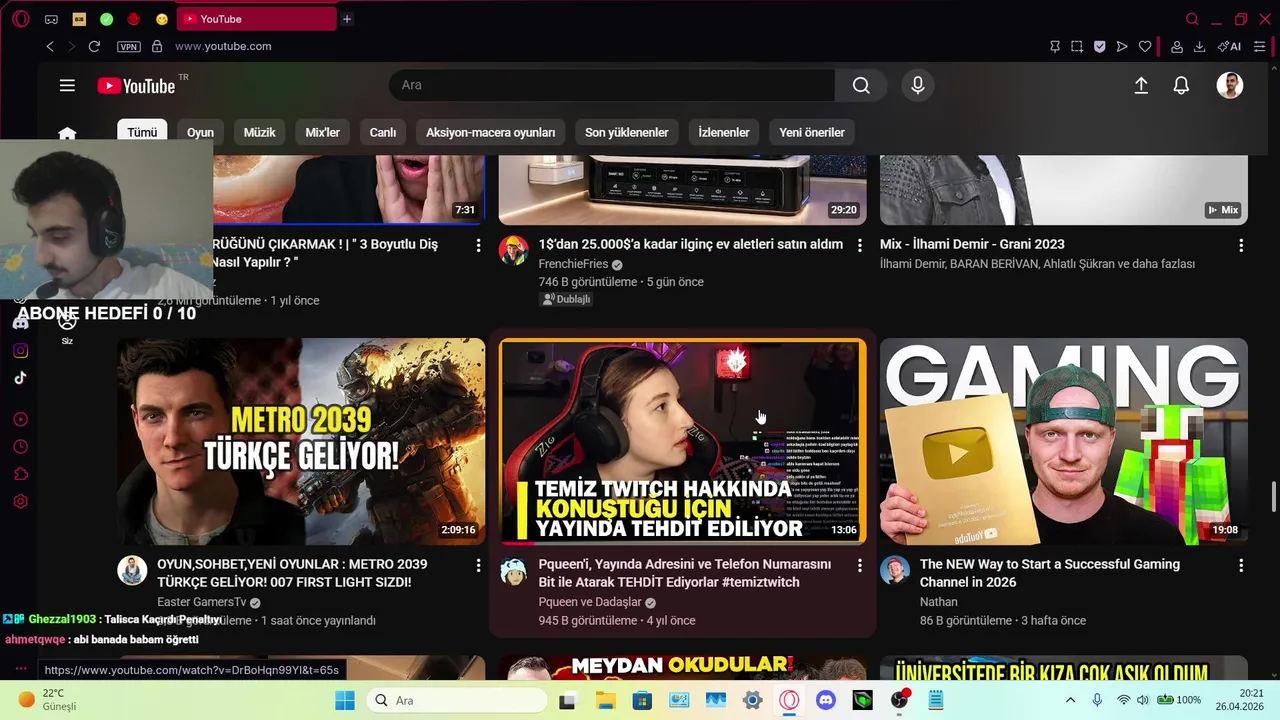1280x720 pixels.
Task: Open more options for the İlhami Demir mix
Action: [1241, 245]
